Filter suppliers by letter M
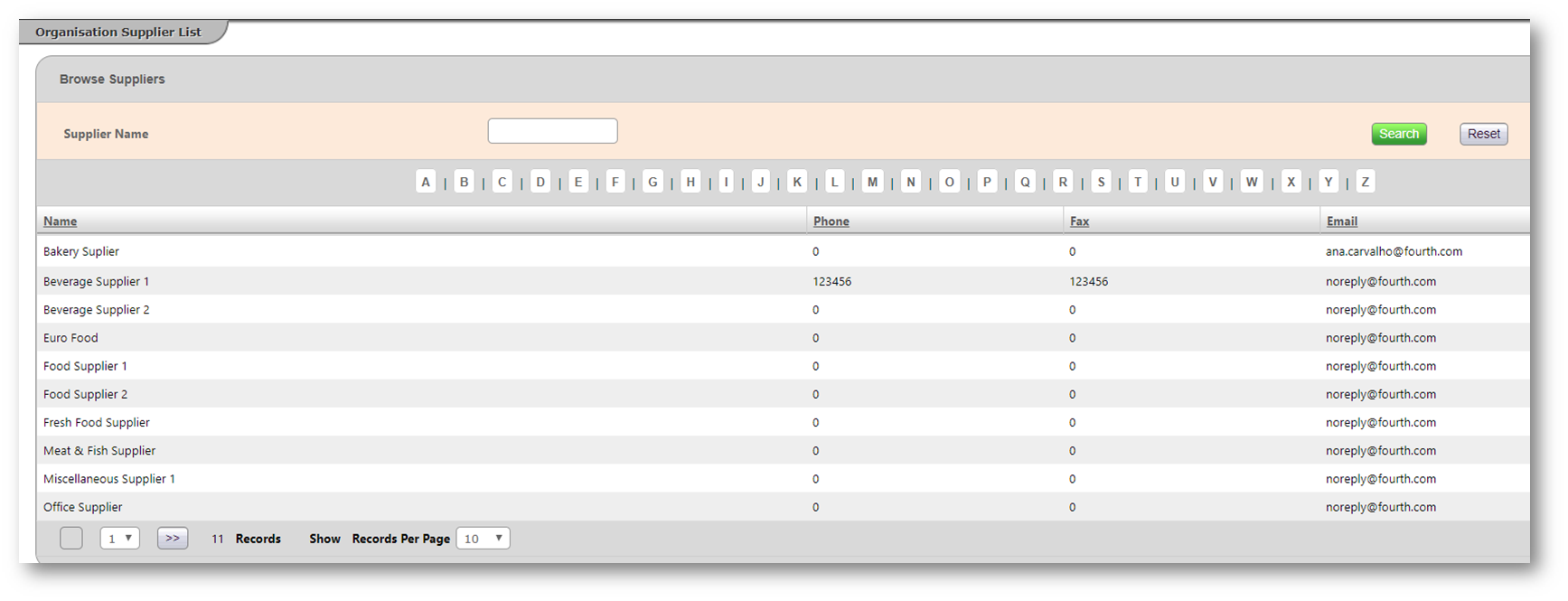 (x=872, y=182)
